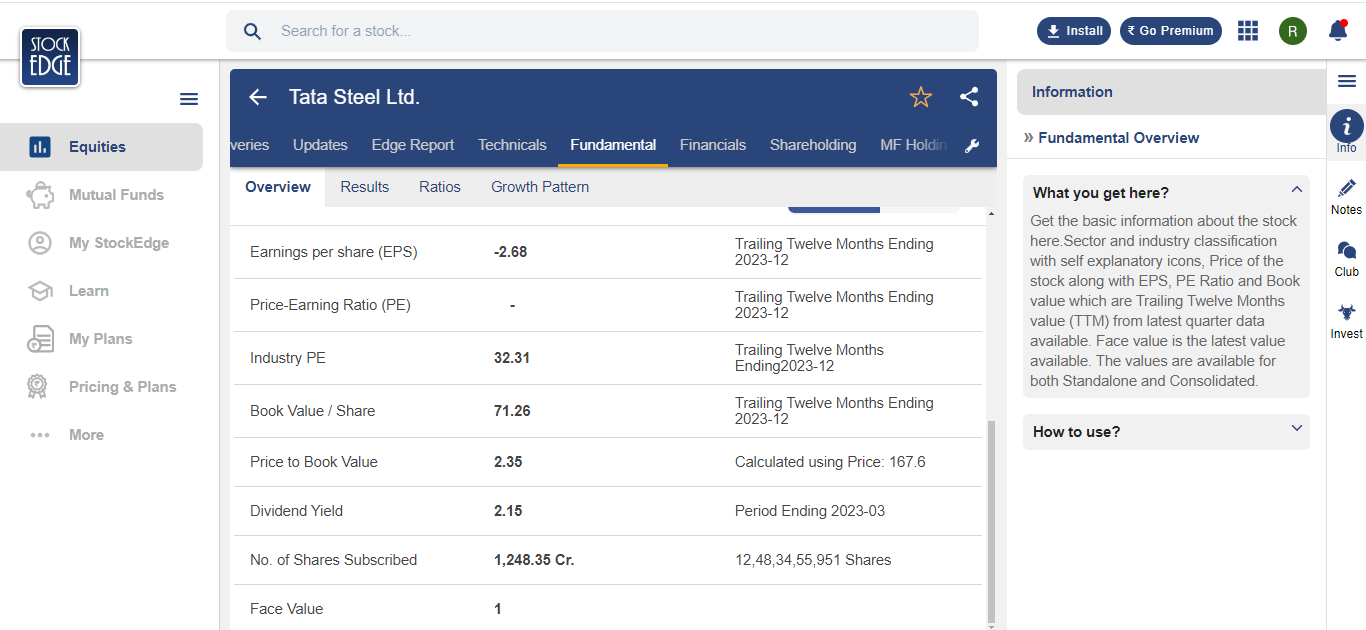Collapse the left sidebar hamburger menu
1366x630 pixels.
point(189,99)
